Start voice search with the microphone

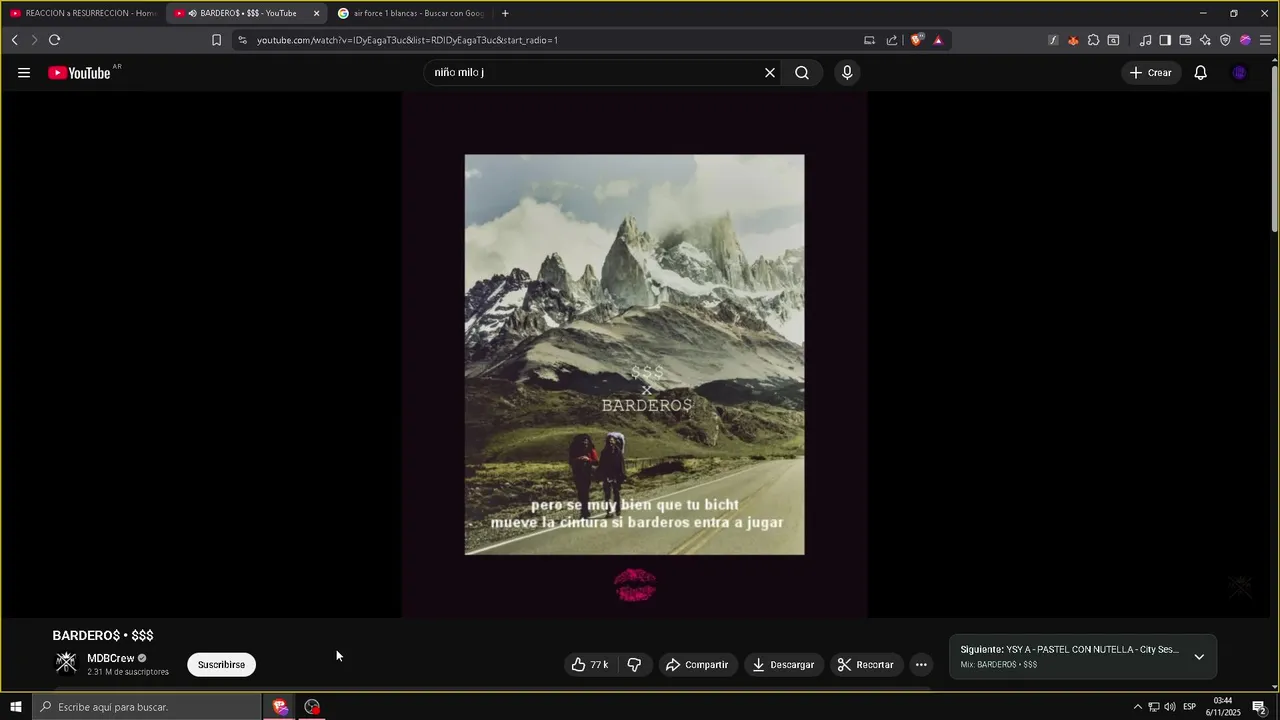click(847, 73)
